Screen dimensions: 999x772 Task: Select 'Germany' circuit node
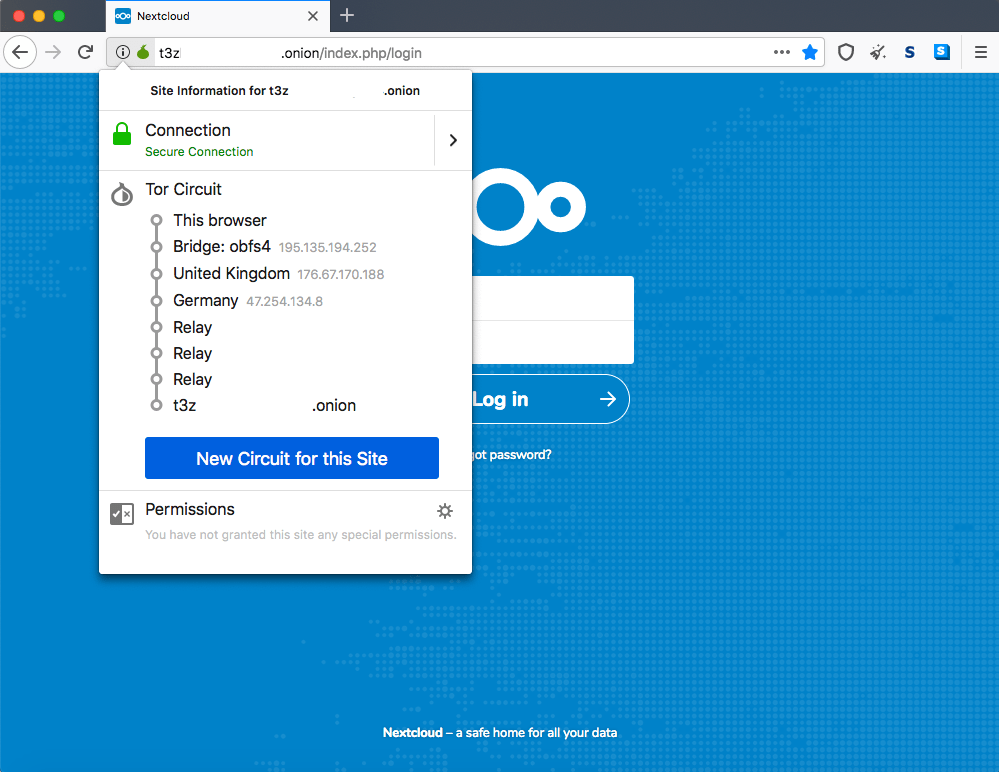click(206, 301)
